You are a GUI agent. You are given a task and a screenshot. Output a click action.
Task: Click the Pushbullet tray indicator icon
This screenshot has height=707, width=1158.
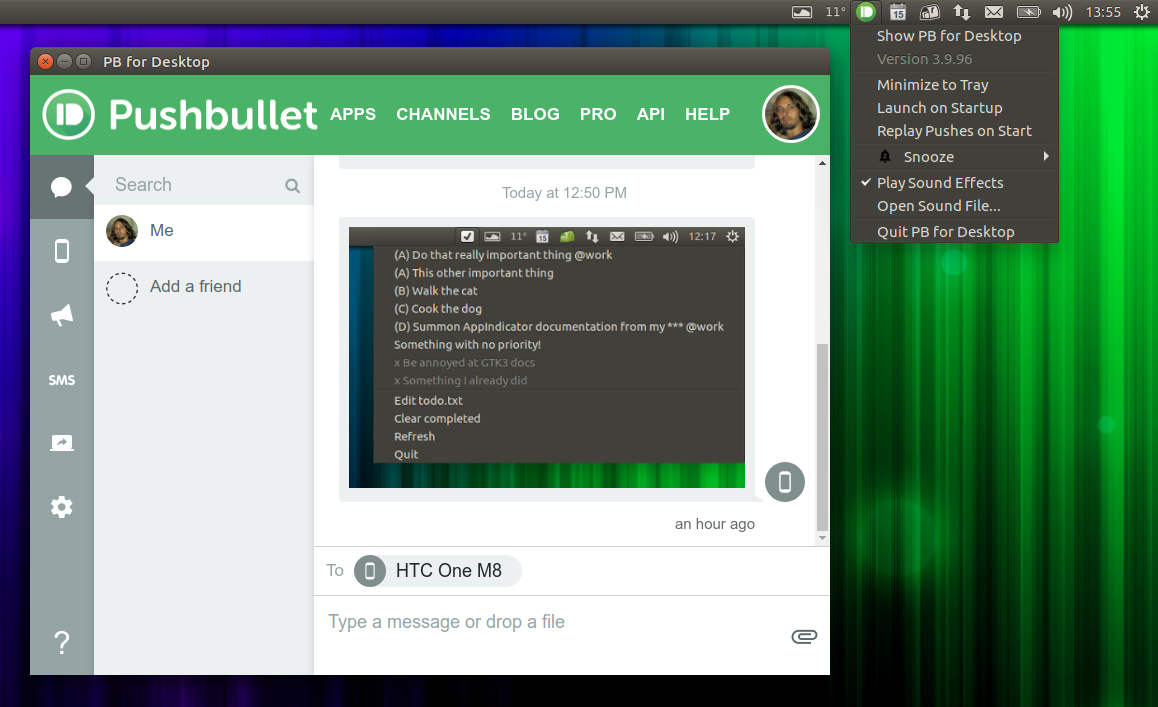point(866,12)
